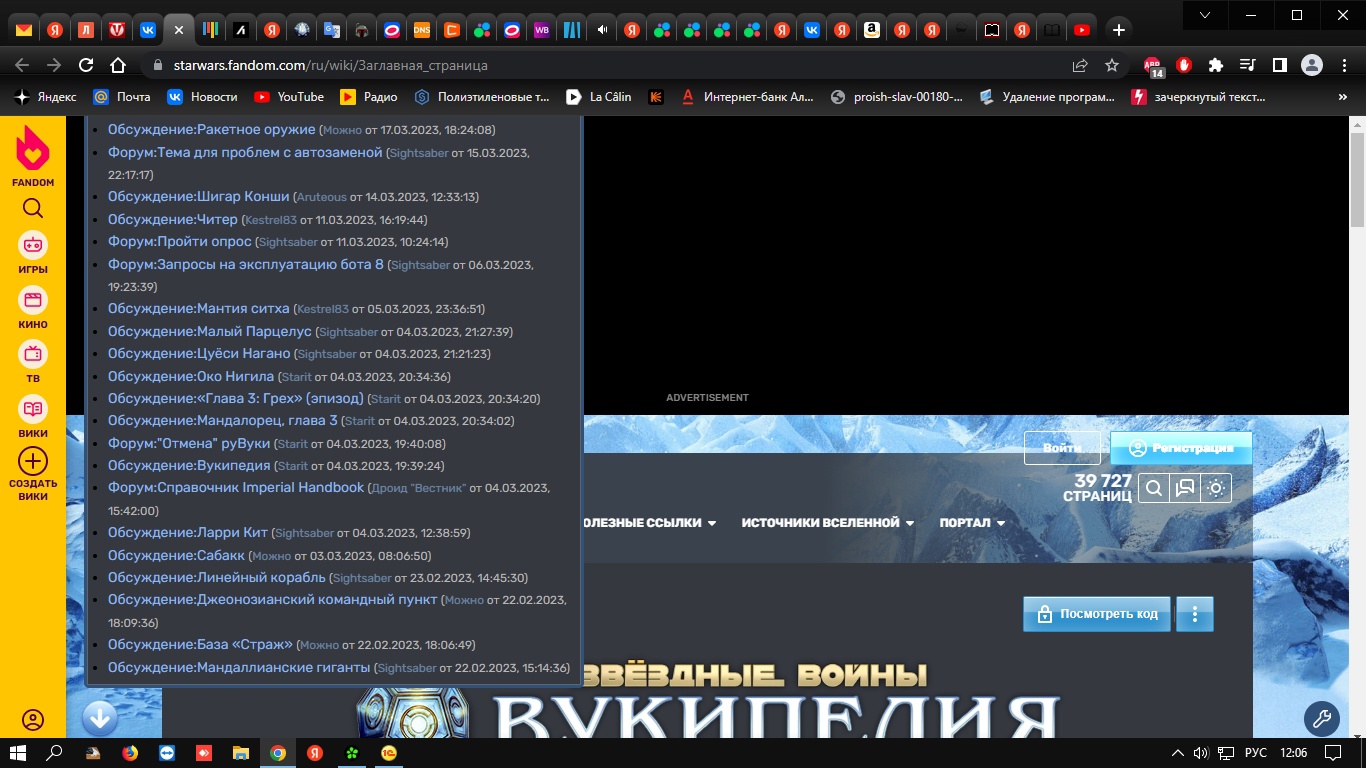The height and width of the screenshot is (768, 1366).
Task: Open Обсуждение:Ракетное оружие link
Action: coord(212,130)
